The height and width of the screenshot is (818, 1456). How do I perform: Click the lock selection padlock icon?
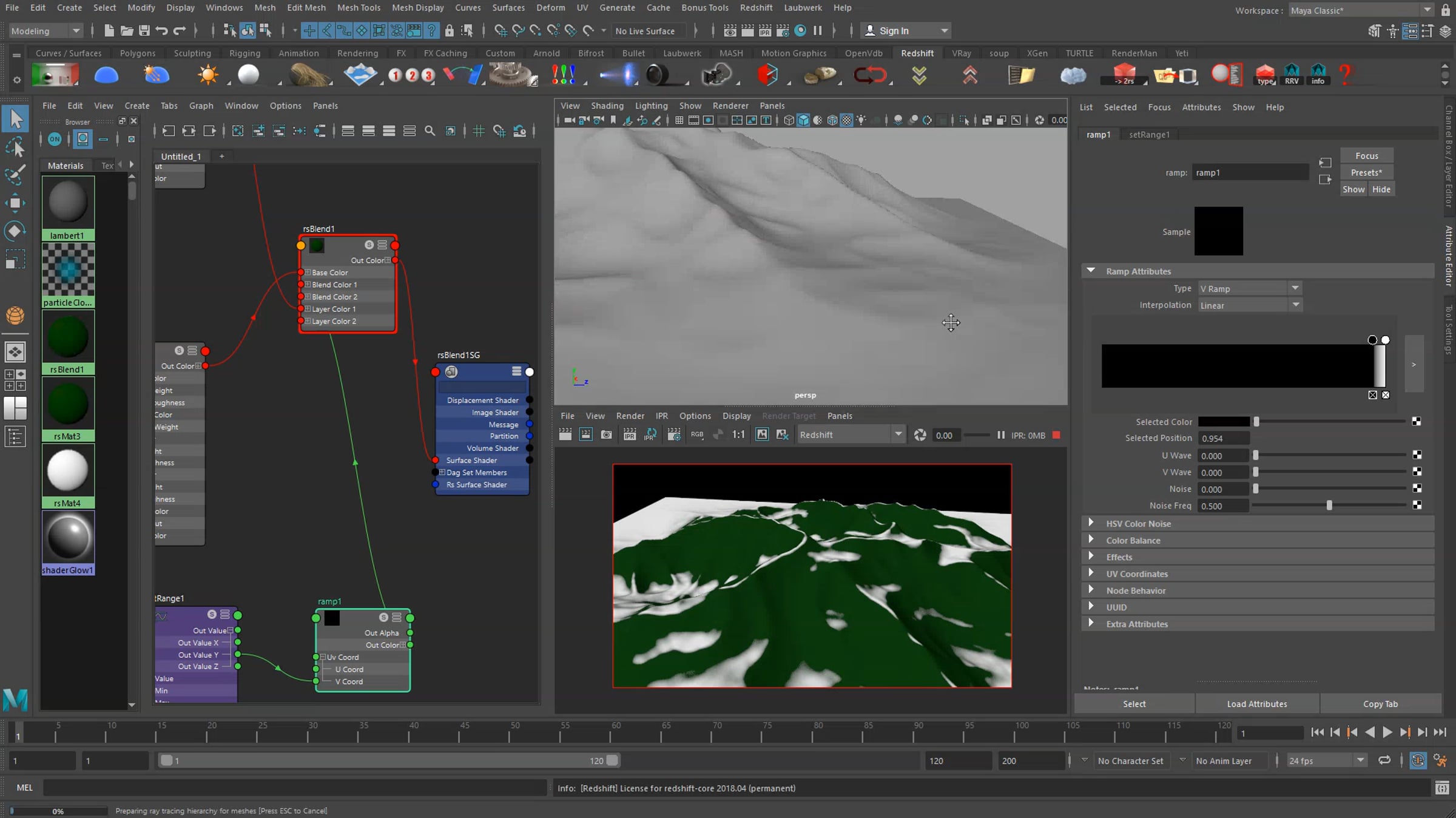point(449,30)
